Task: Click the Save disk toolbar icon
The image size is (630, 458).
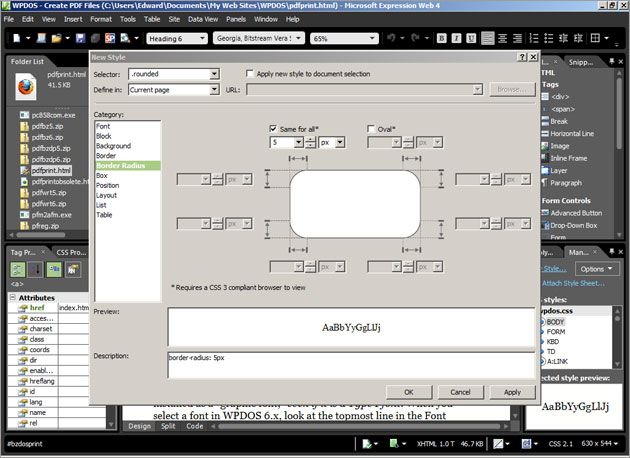Action: (x=80, y=38)
